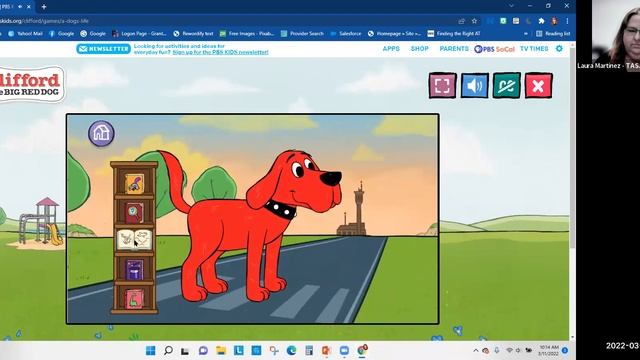640x360 pixels.
Task: Click the microphone icon in system tray
Action: pyautogui.click(x=497, y=350)
